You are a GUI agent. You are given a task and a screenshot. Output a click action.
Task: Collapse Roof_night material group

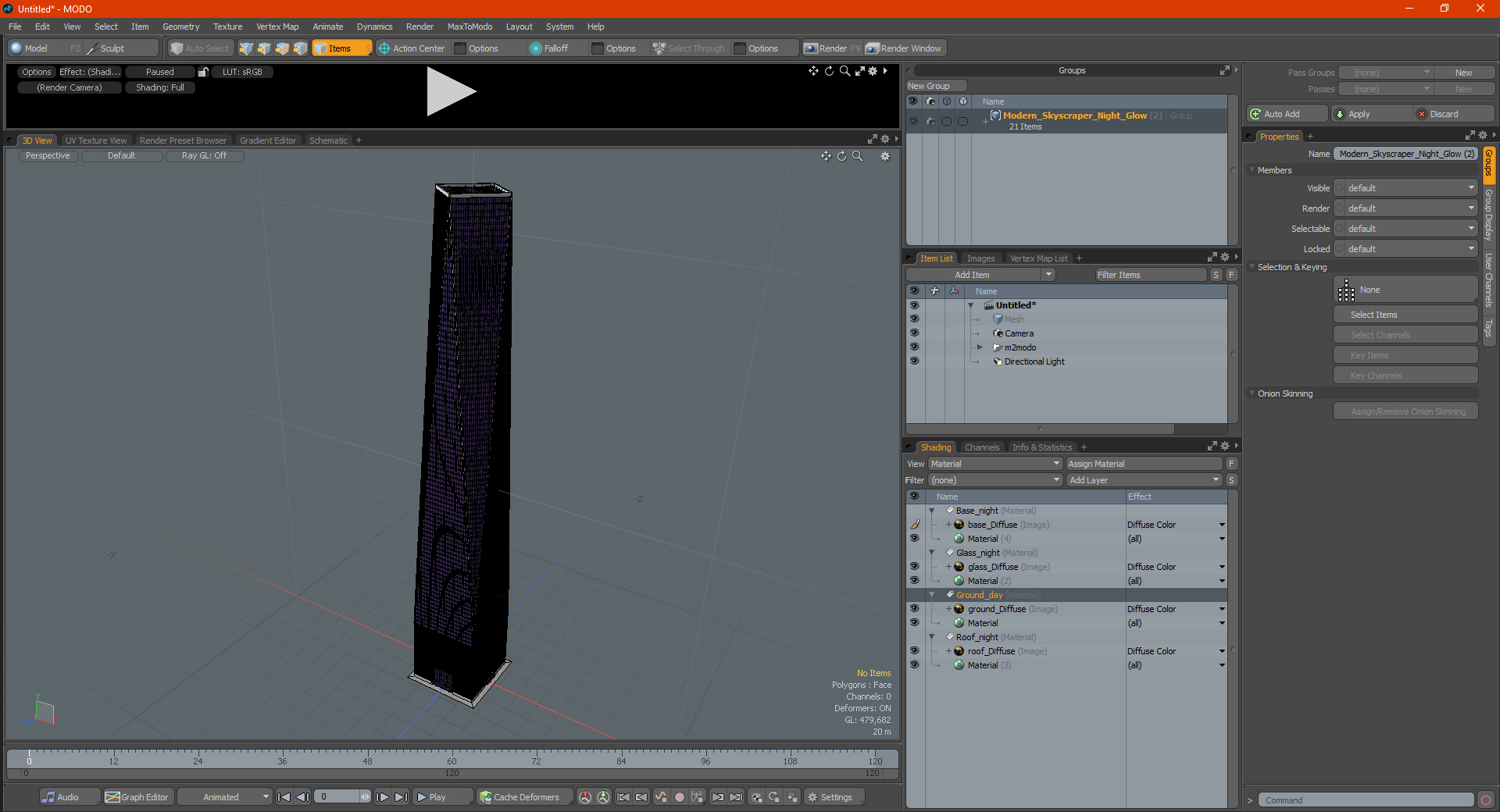(x=932, y=637)
